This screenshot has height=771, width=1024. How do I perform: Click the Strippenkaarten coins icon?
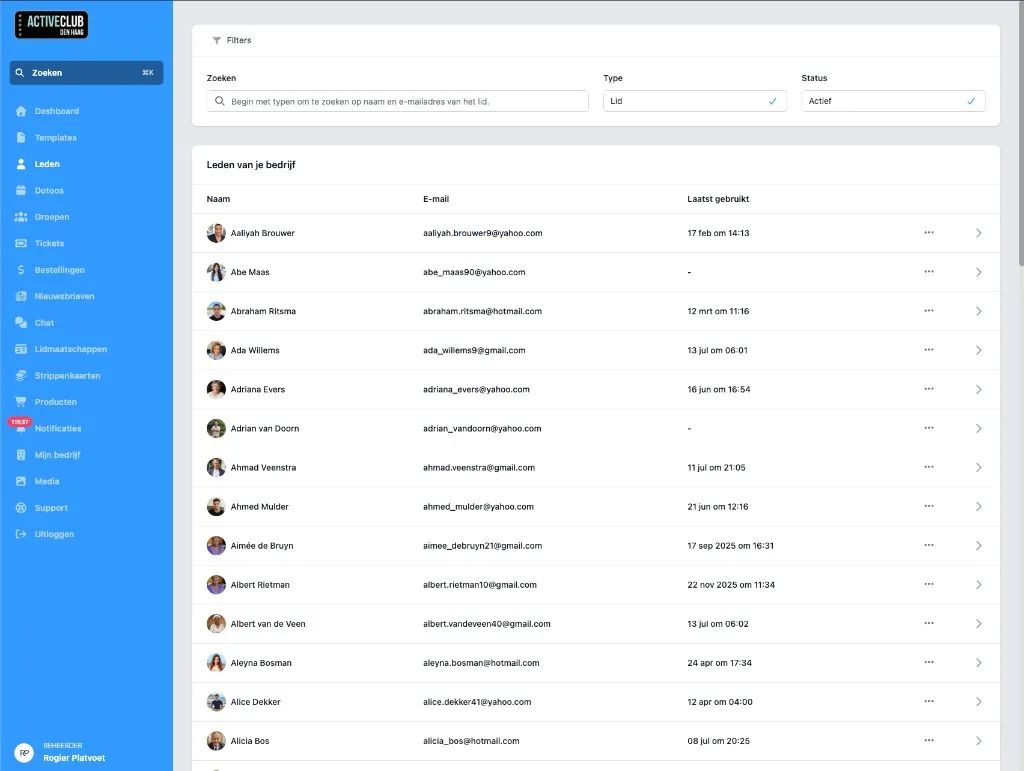point(21,375)
